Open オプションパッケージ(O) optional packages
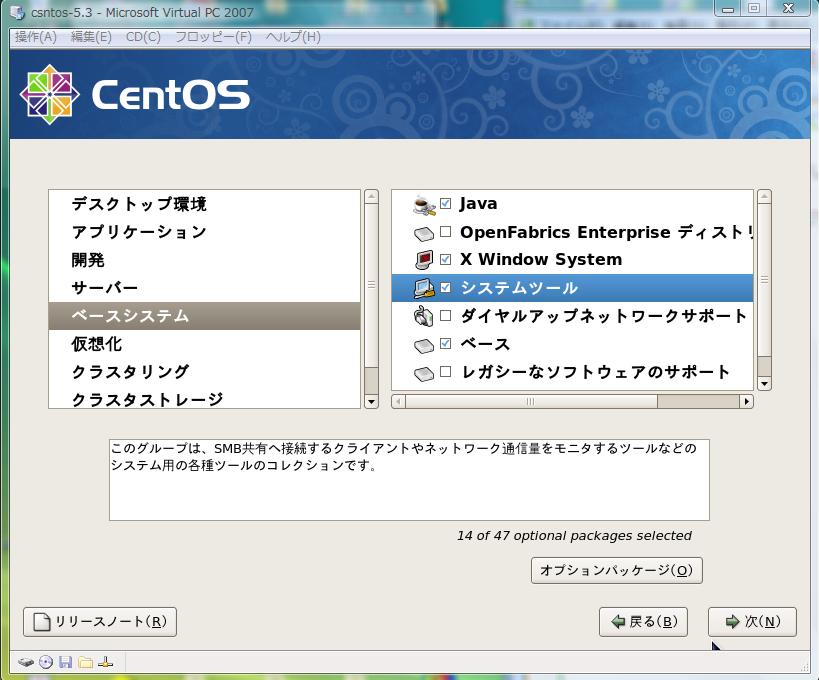The height and width of the screenshot is (680, 819). [616, 570]
